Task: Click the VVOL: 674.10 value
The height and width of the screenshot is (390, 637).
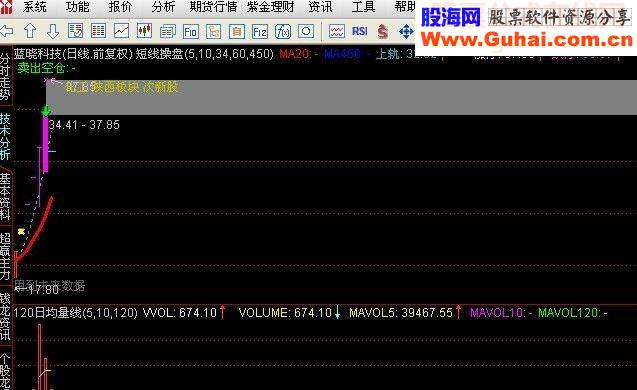Action: [x=180, y=313]
